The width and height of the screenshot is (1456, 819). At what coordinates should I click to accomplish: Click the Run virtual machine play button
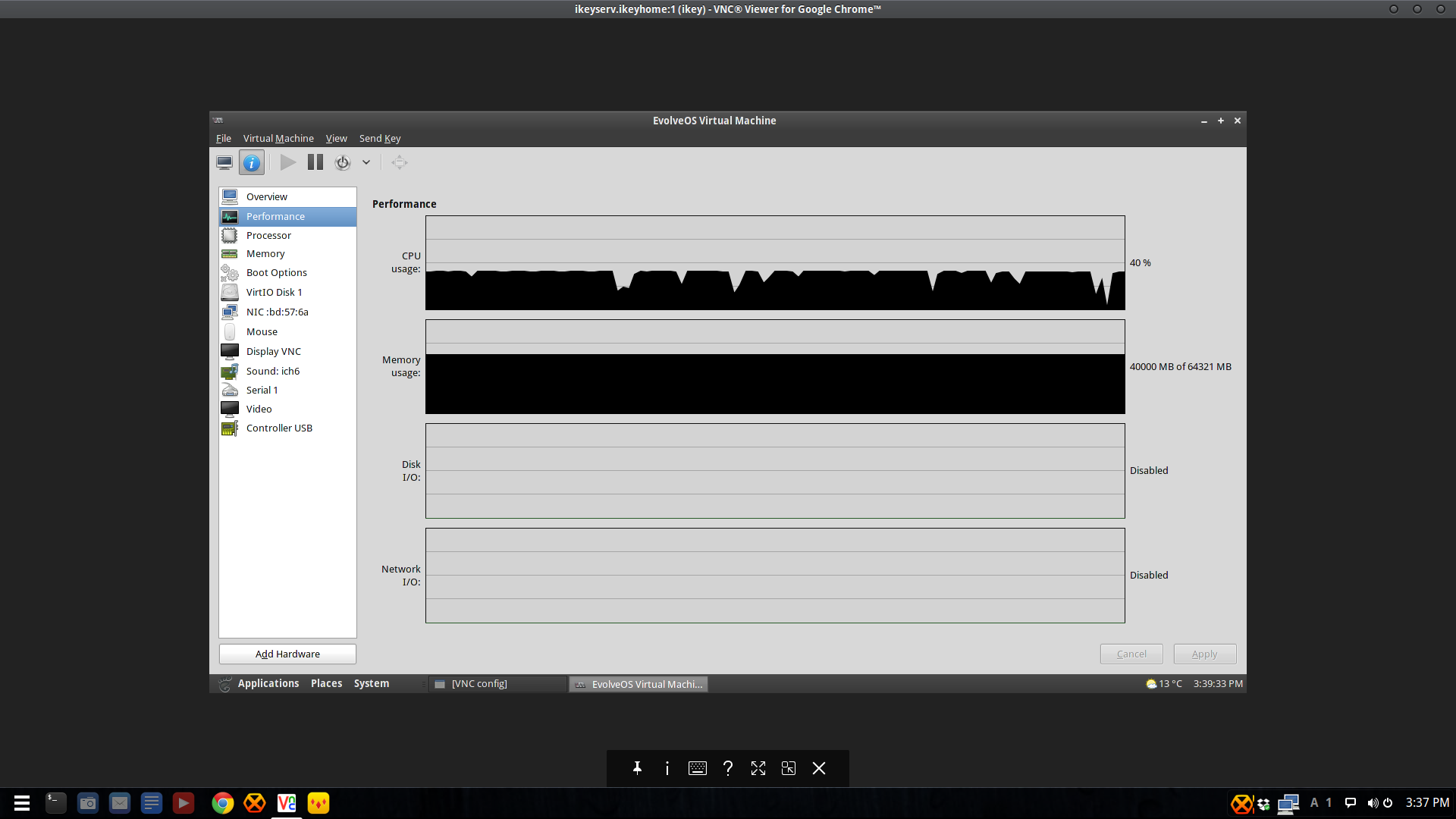(288, 162)
